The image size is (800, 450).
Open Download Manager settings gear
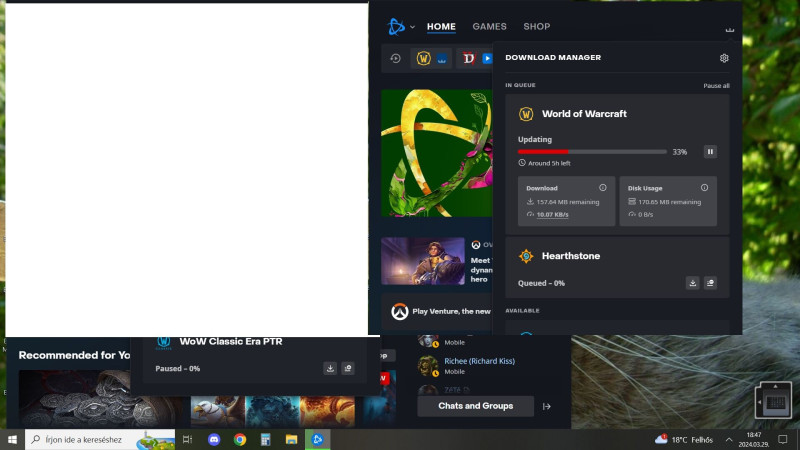724,58
